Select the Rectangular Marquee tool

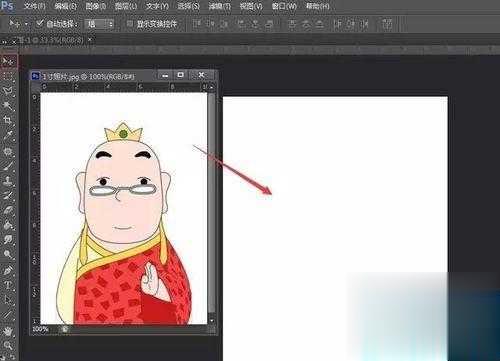(x=8, y=76)
